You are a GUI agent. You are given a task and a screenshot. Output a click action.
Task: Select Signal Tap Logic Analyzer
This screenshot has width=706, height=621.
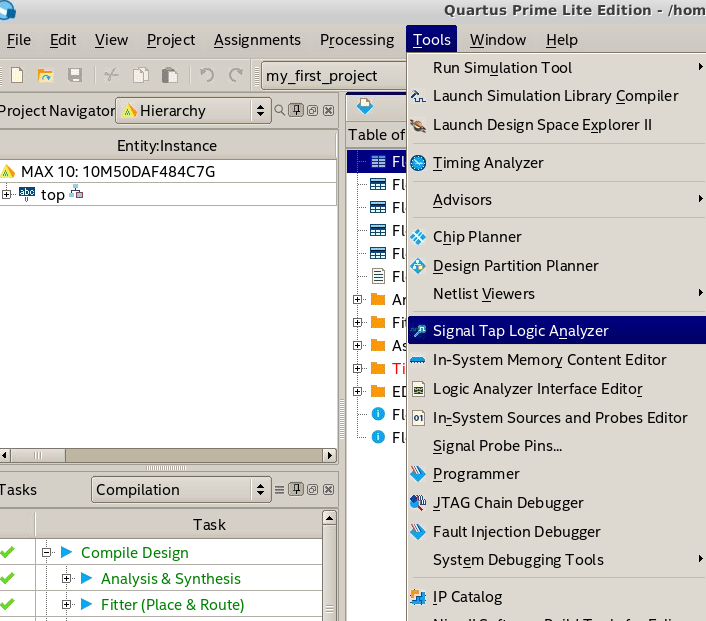click(x=557, y=331)
